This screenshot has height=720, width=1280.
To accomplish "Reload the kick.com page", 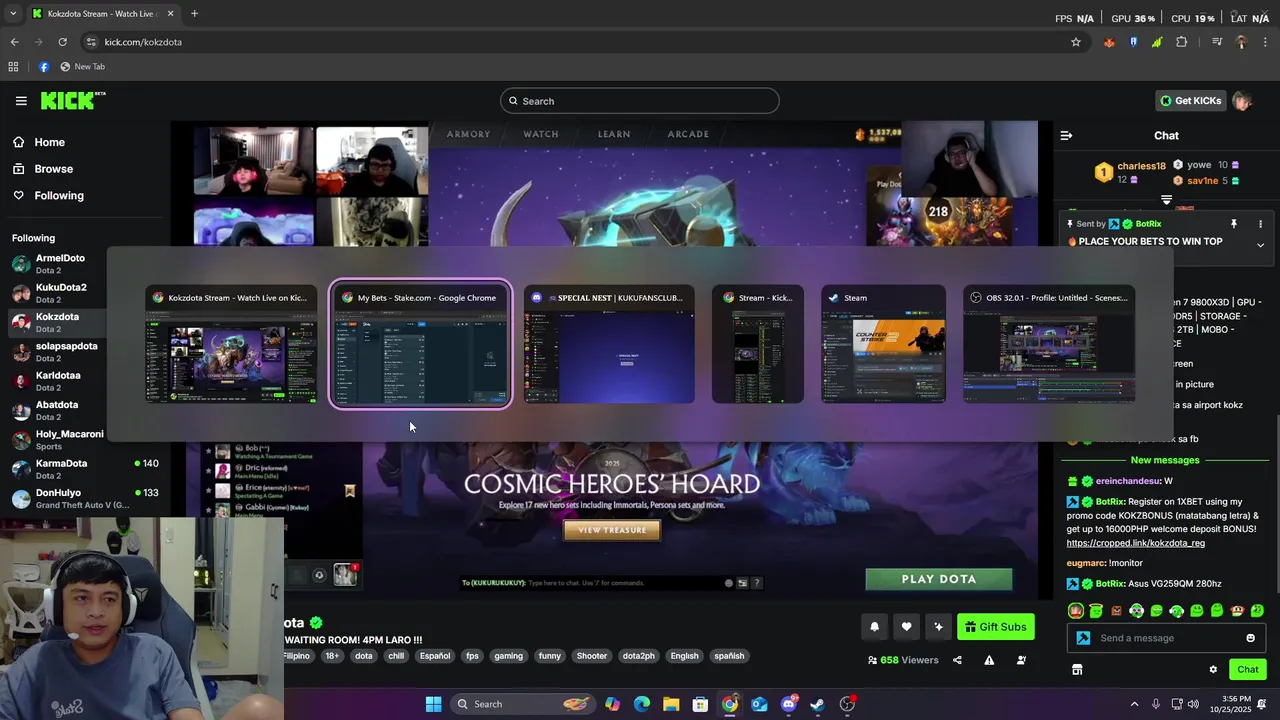I will 62,42.
